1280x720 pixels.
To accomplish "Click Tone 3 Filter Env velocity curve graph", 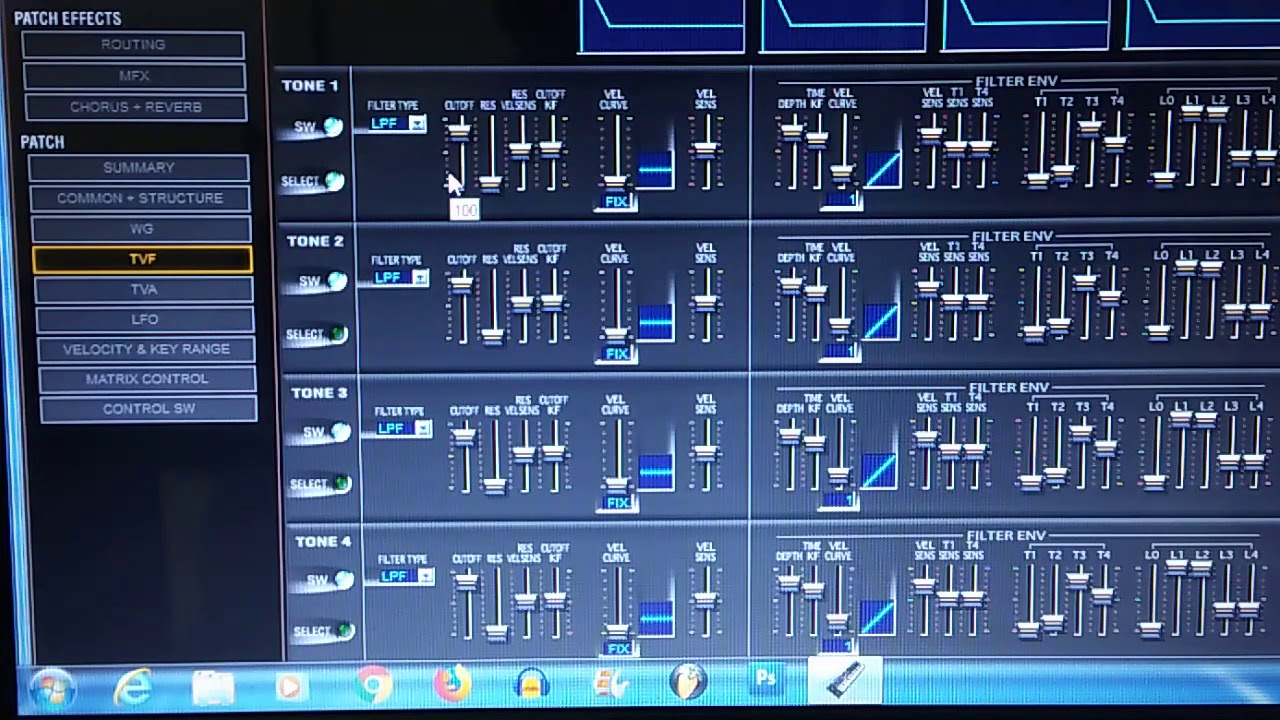I will click(879, 471).
